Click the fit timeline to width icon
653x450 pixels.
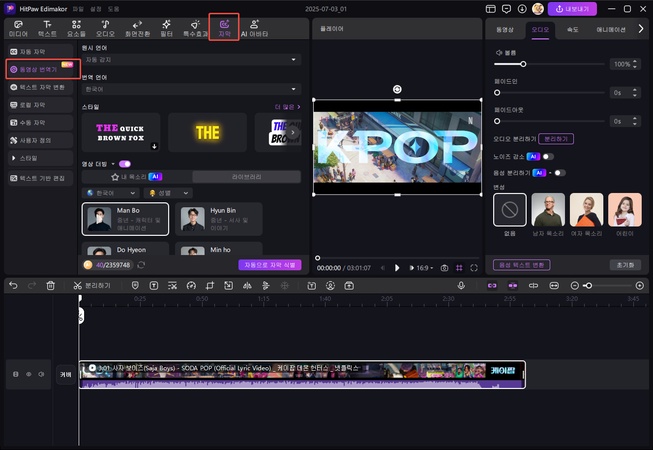click(554, 286)
